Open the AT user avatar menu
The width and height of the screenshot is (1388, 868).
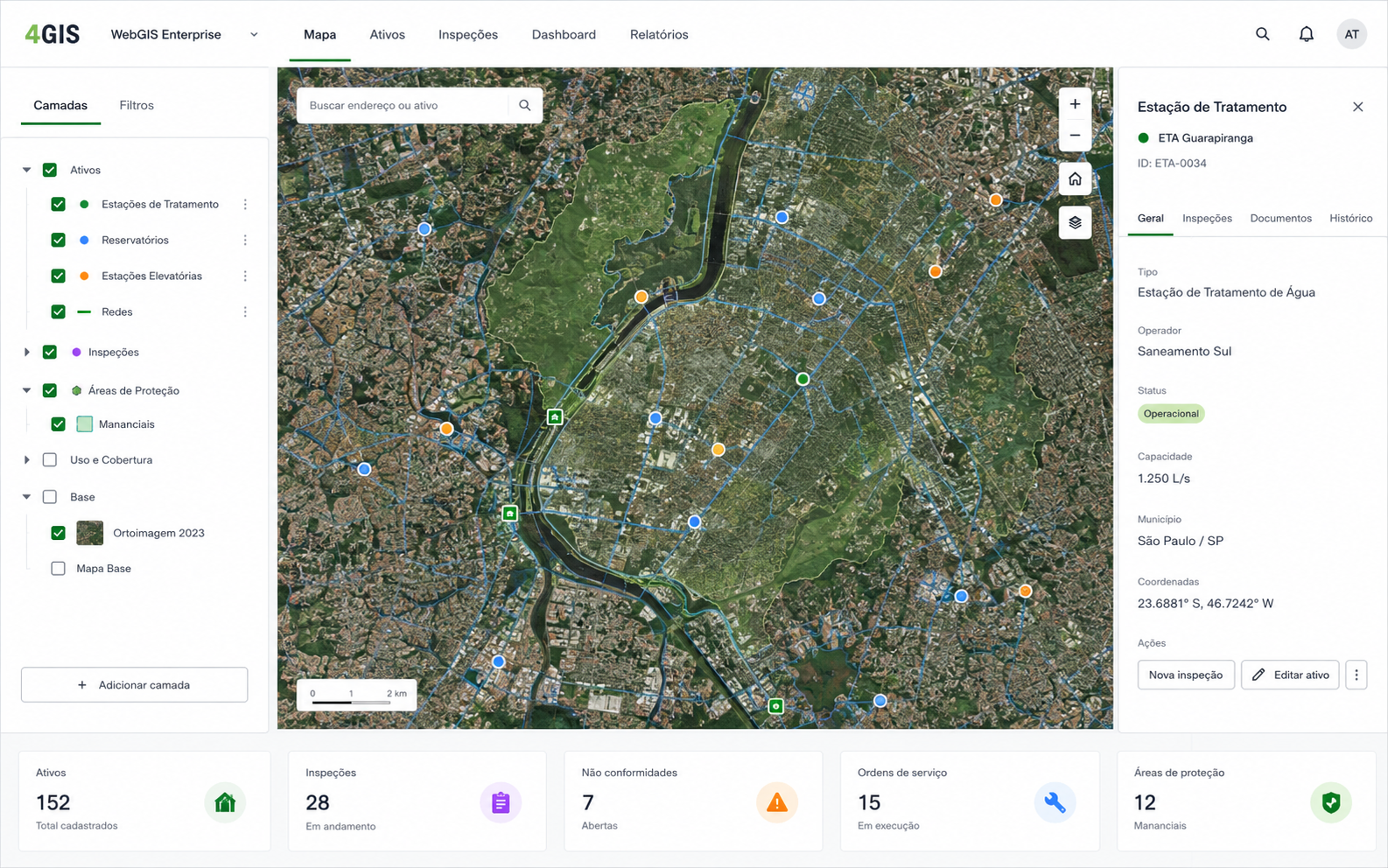click(1351, 34)
